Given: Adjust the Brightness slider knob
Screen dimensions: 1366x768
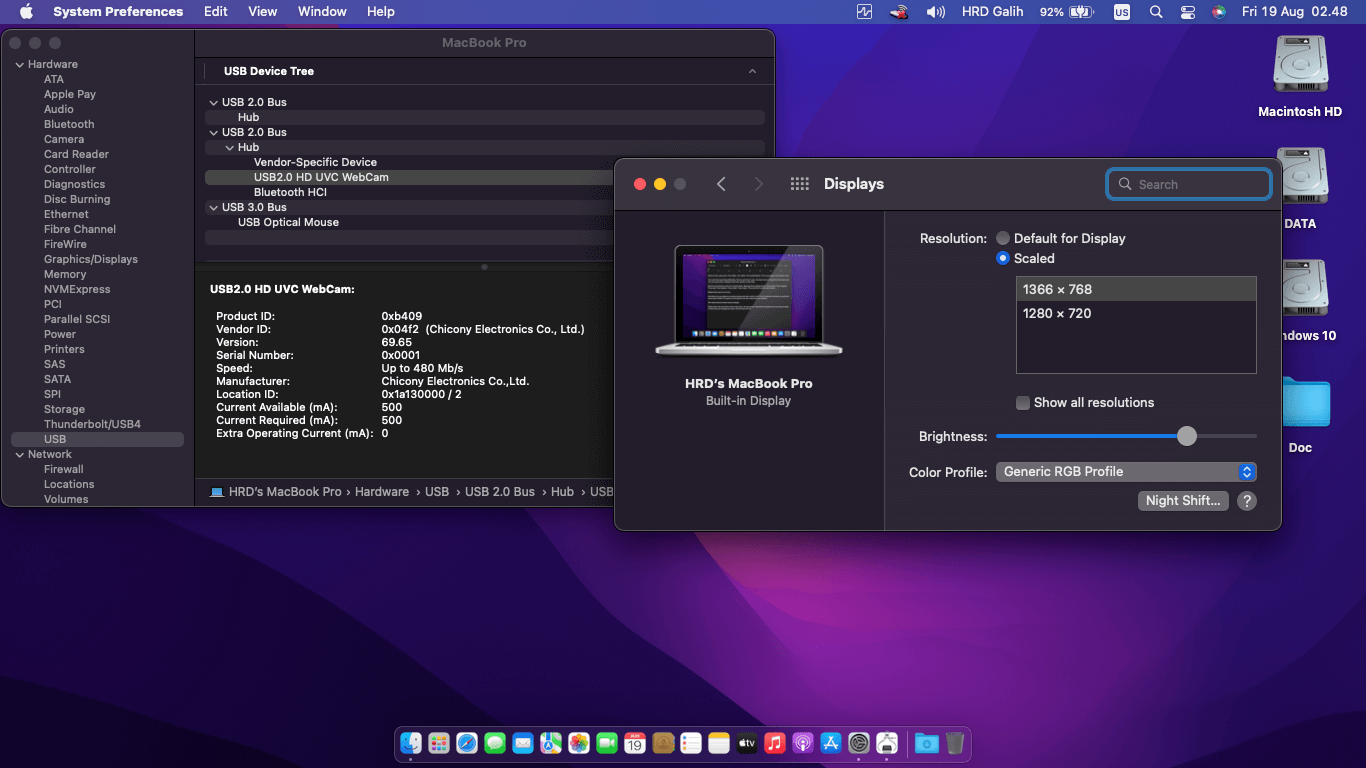Looking at the screenshot, I should 1186,436.
